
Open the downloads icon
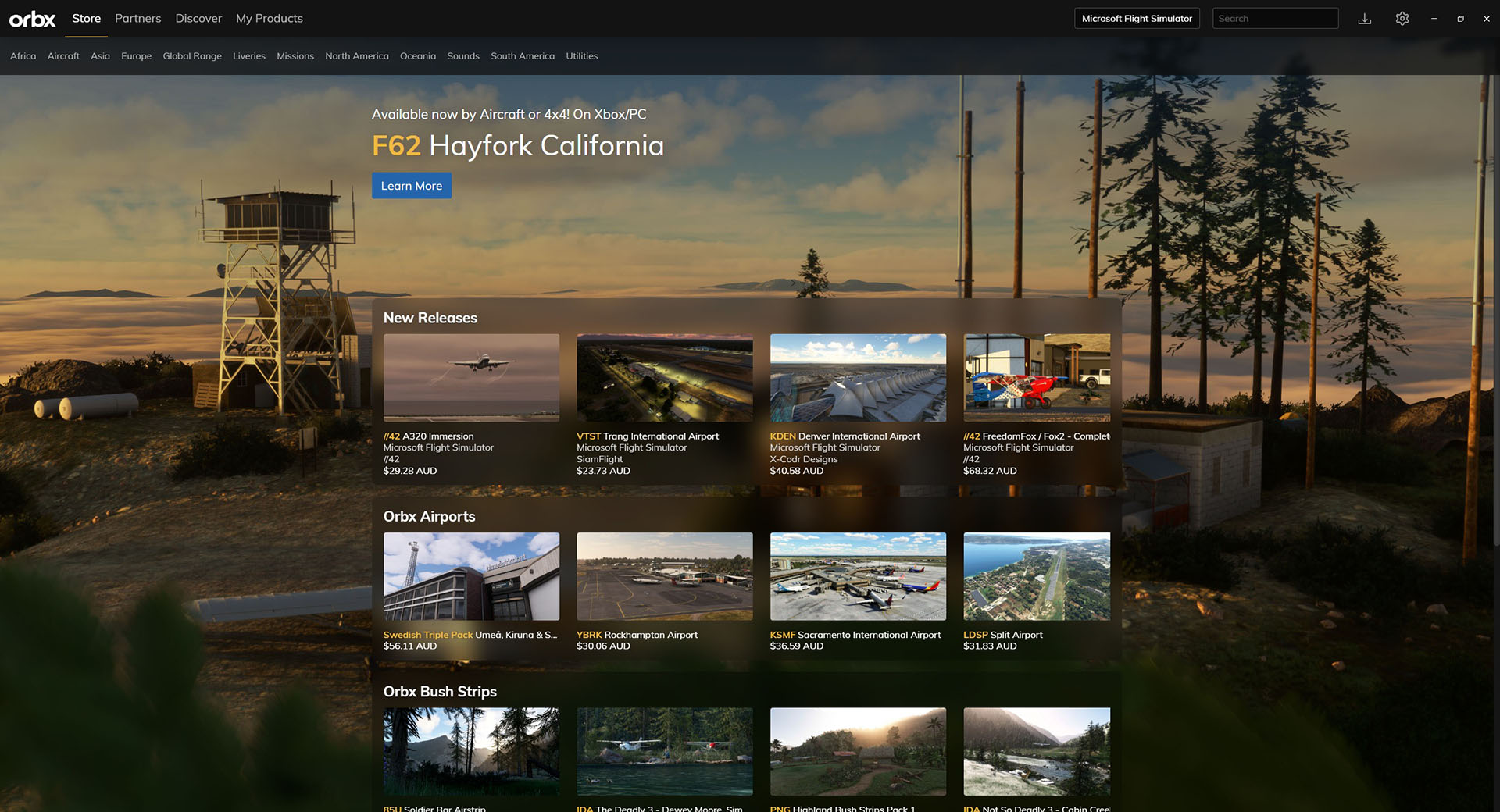[1364, 19]
